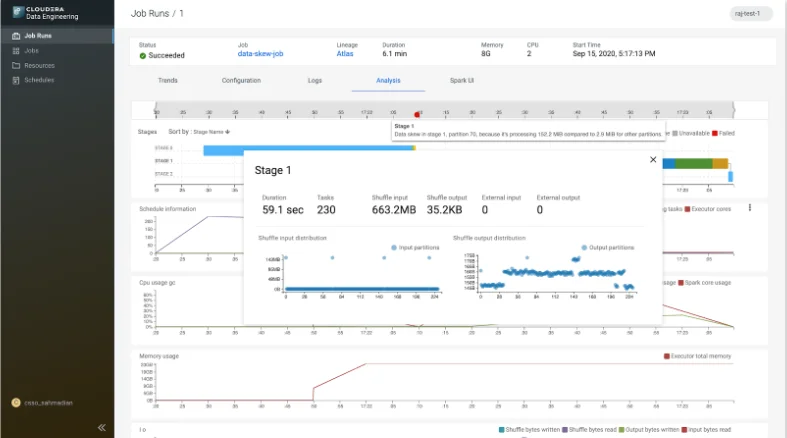This screenshot has width=787, height=438.
Task: Click the Schedule information chart title
Action: (x=168, y=209)
